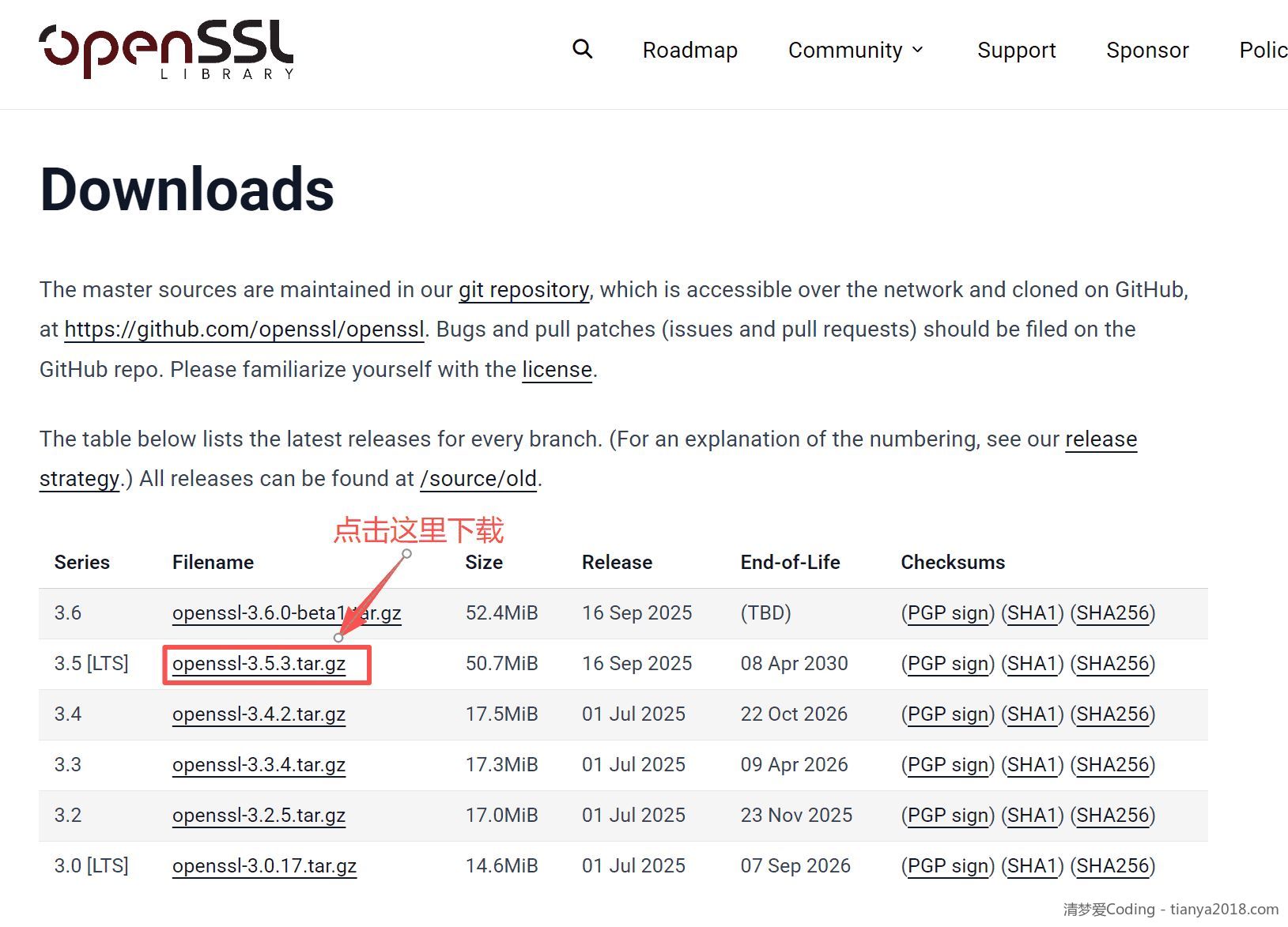Click the Release column header
Image resolution: width=1288 pixels, height=927 pixels.
coord(617,563)
